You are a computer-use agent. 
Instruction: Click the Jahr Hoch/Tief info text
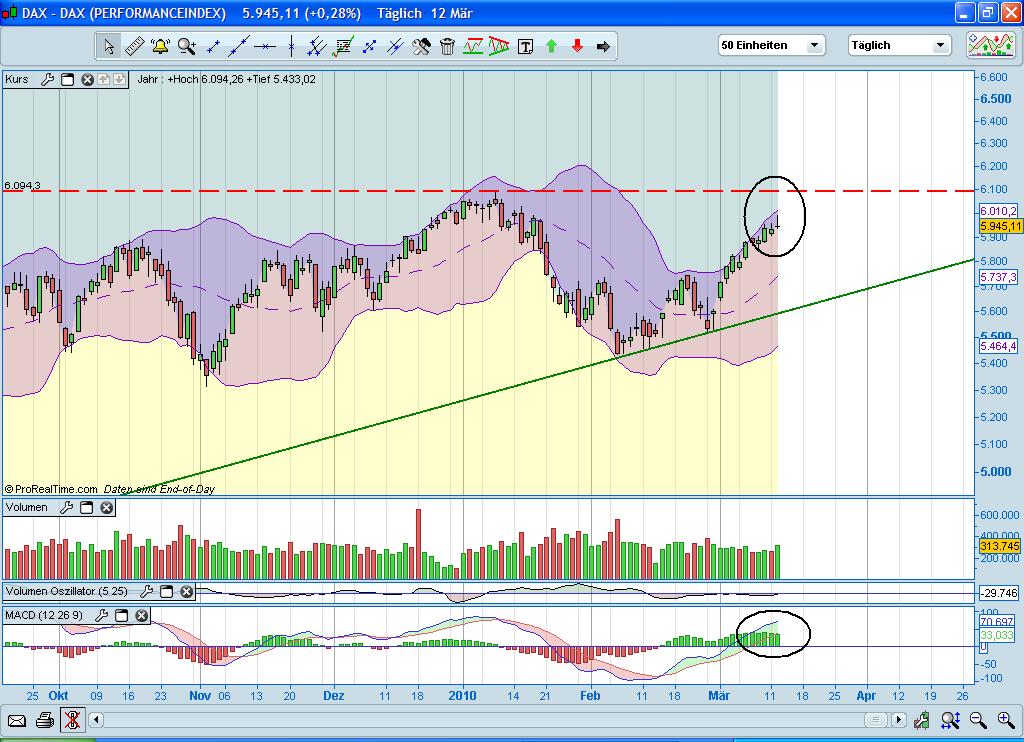(x=227, y=80)
